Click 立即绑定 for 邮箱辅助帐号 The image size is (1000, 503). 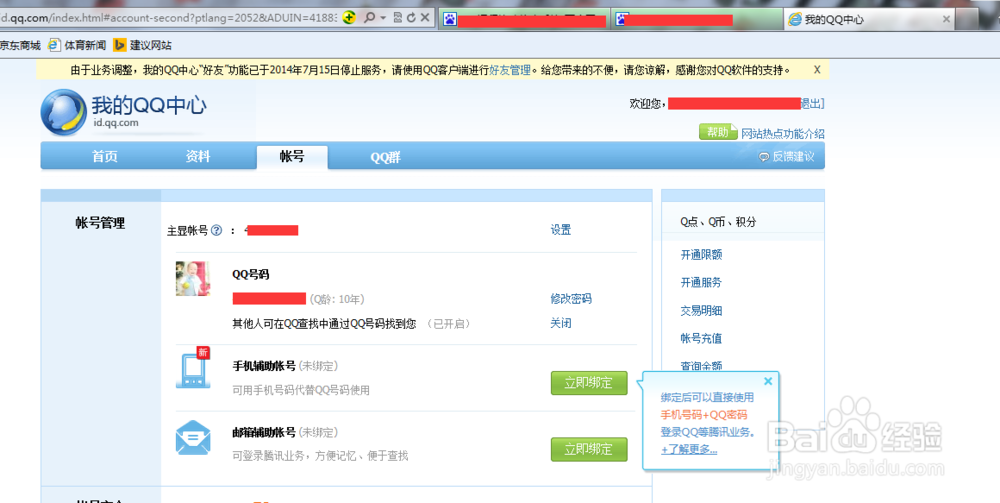tap(589, 449)
